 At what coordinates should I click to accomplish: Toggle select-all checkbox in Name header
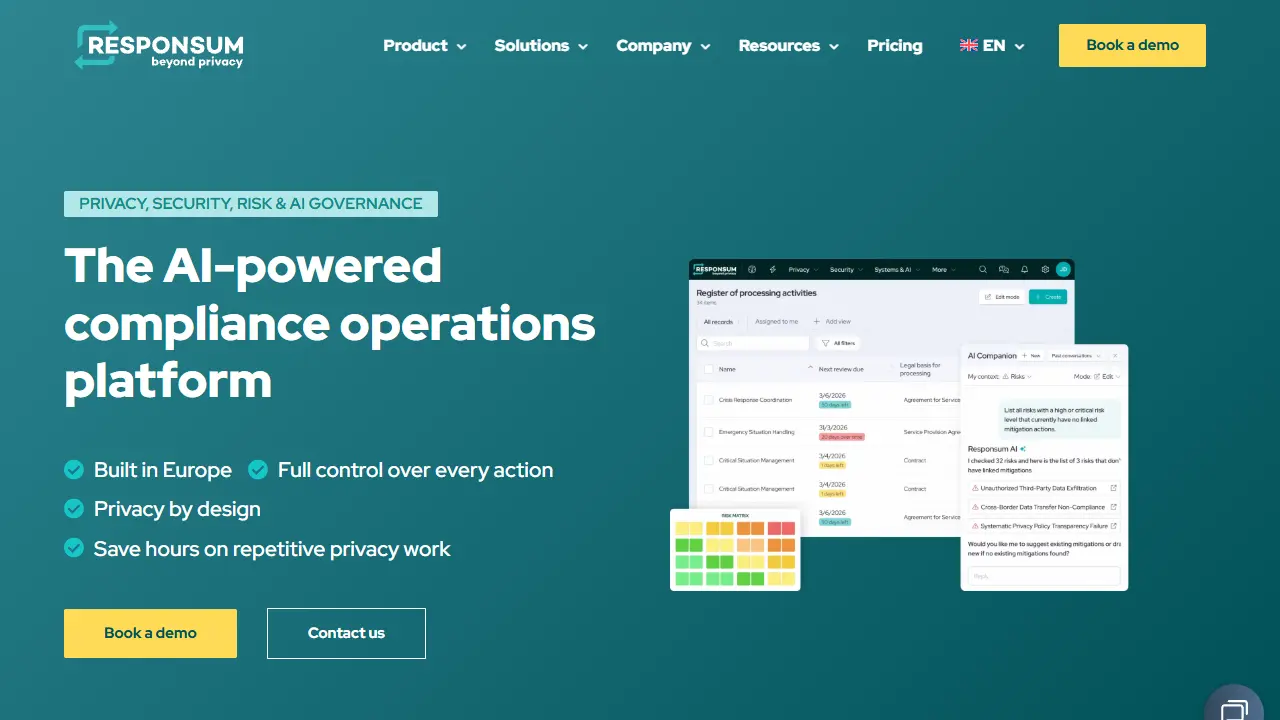(708, 369)
